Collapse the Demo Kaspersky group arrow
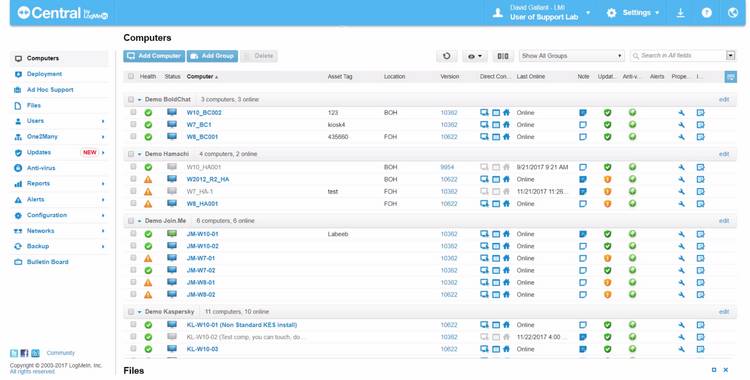 click(x=140, y=312)
